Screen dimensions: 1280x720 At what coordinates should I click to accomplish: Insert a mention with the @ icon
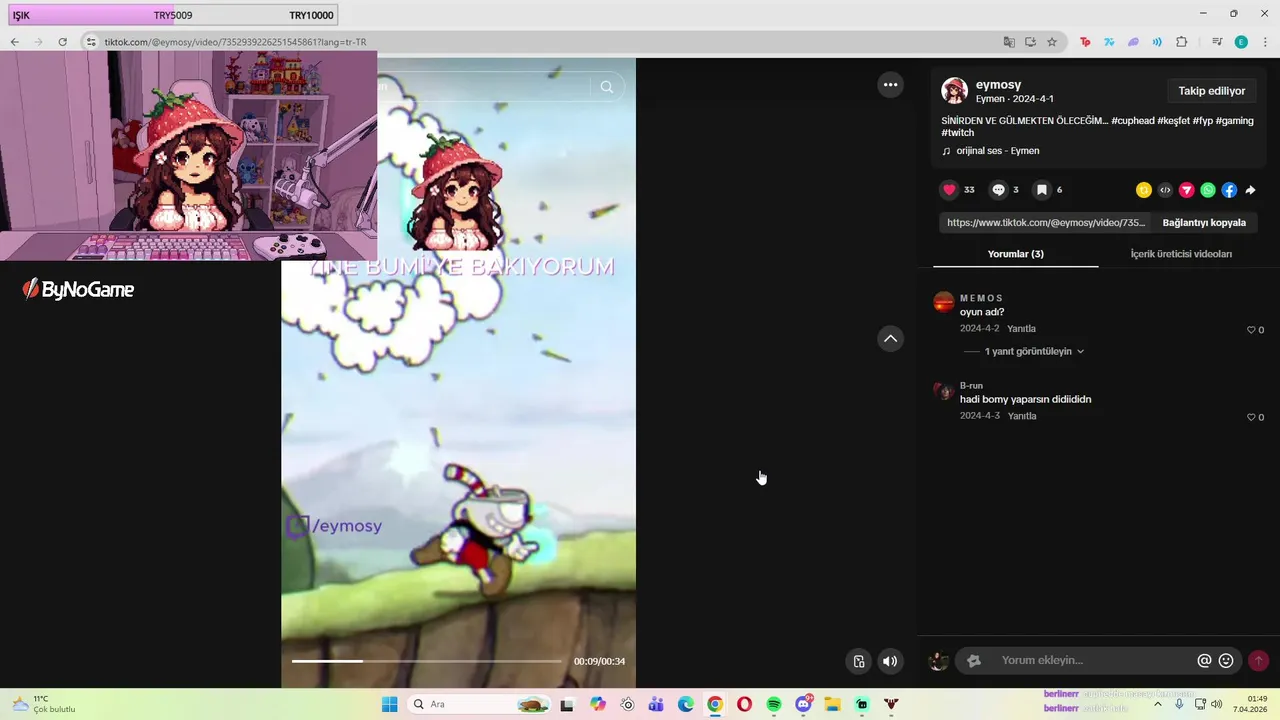1204,661
